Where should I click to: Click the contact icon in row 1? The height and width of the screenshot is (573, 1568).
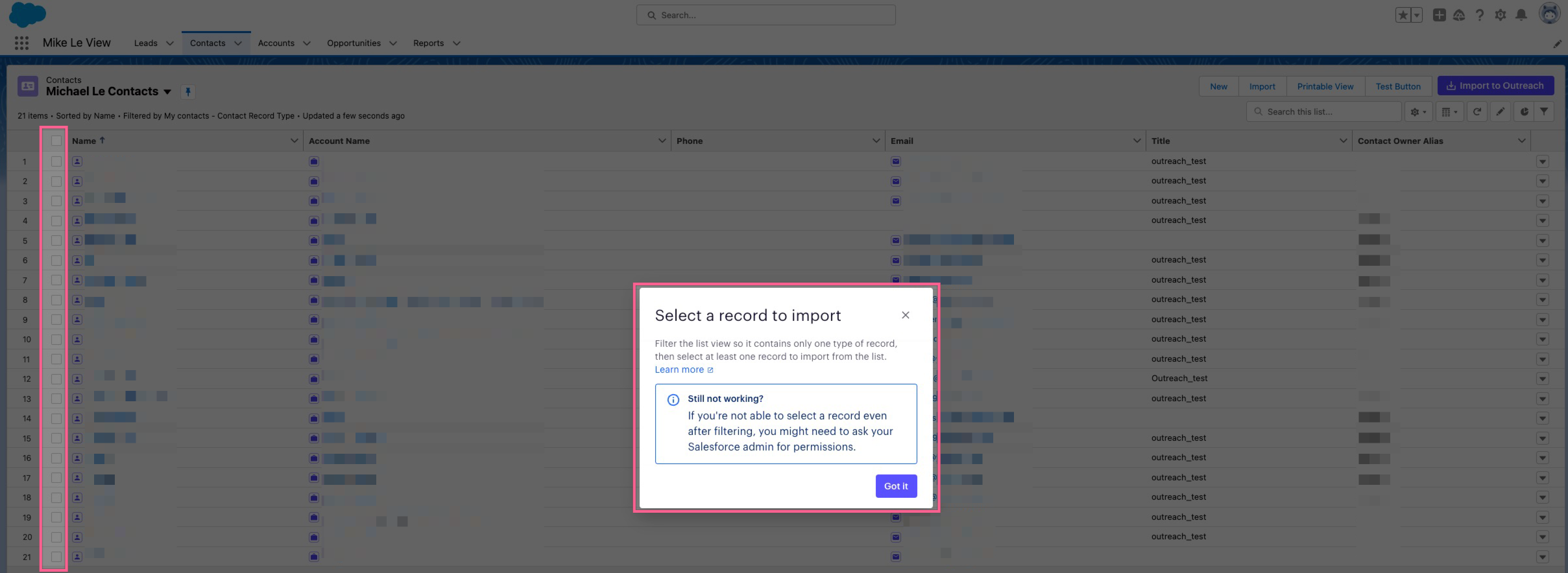[x=77, y=161]
